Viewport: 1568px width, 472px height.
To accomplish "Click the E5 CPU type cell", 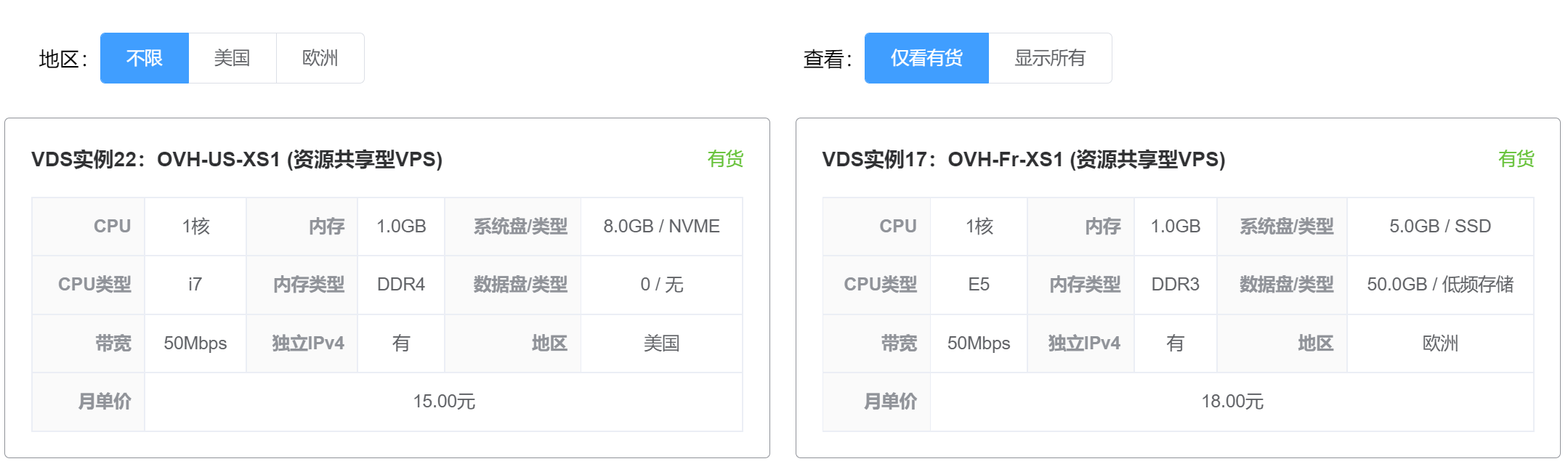I will [979, 285].
